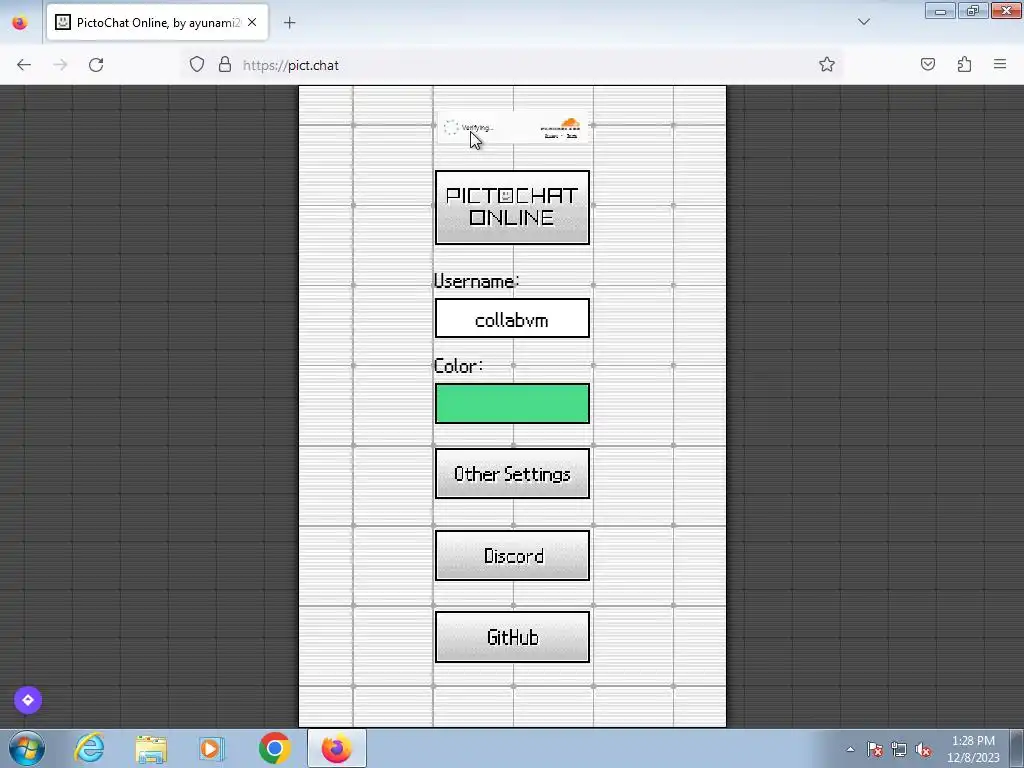Open the clock showing 1:28 PM

click(973, 749)
